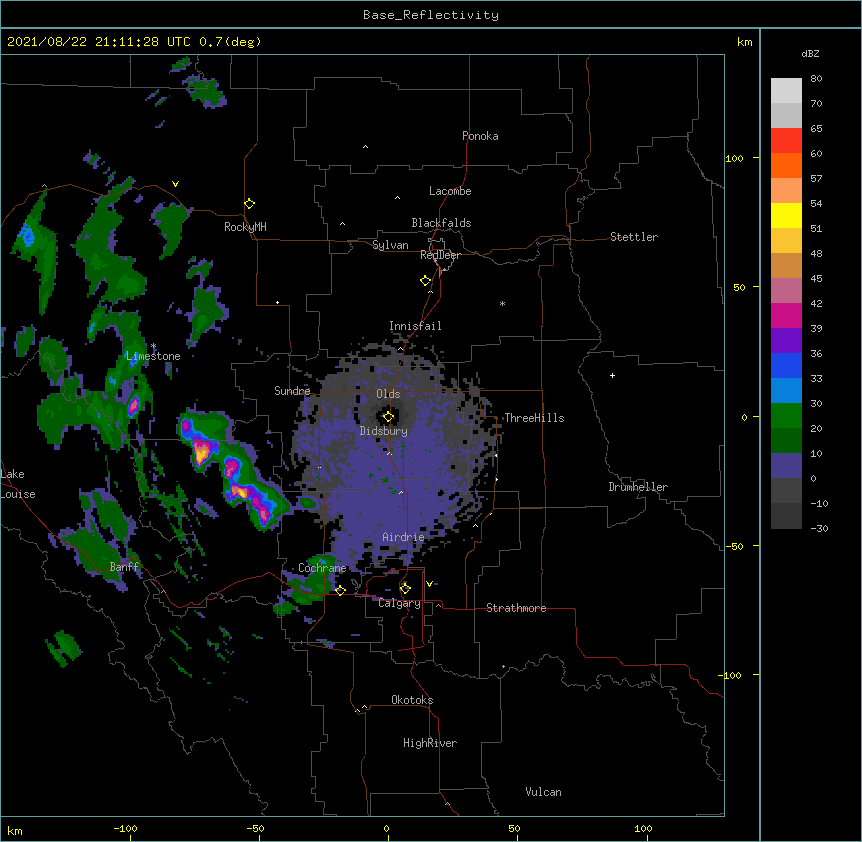Click the Airdrie city label
The width and height of the screenshot is (862, 842).
(x=403, y=537)
